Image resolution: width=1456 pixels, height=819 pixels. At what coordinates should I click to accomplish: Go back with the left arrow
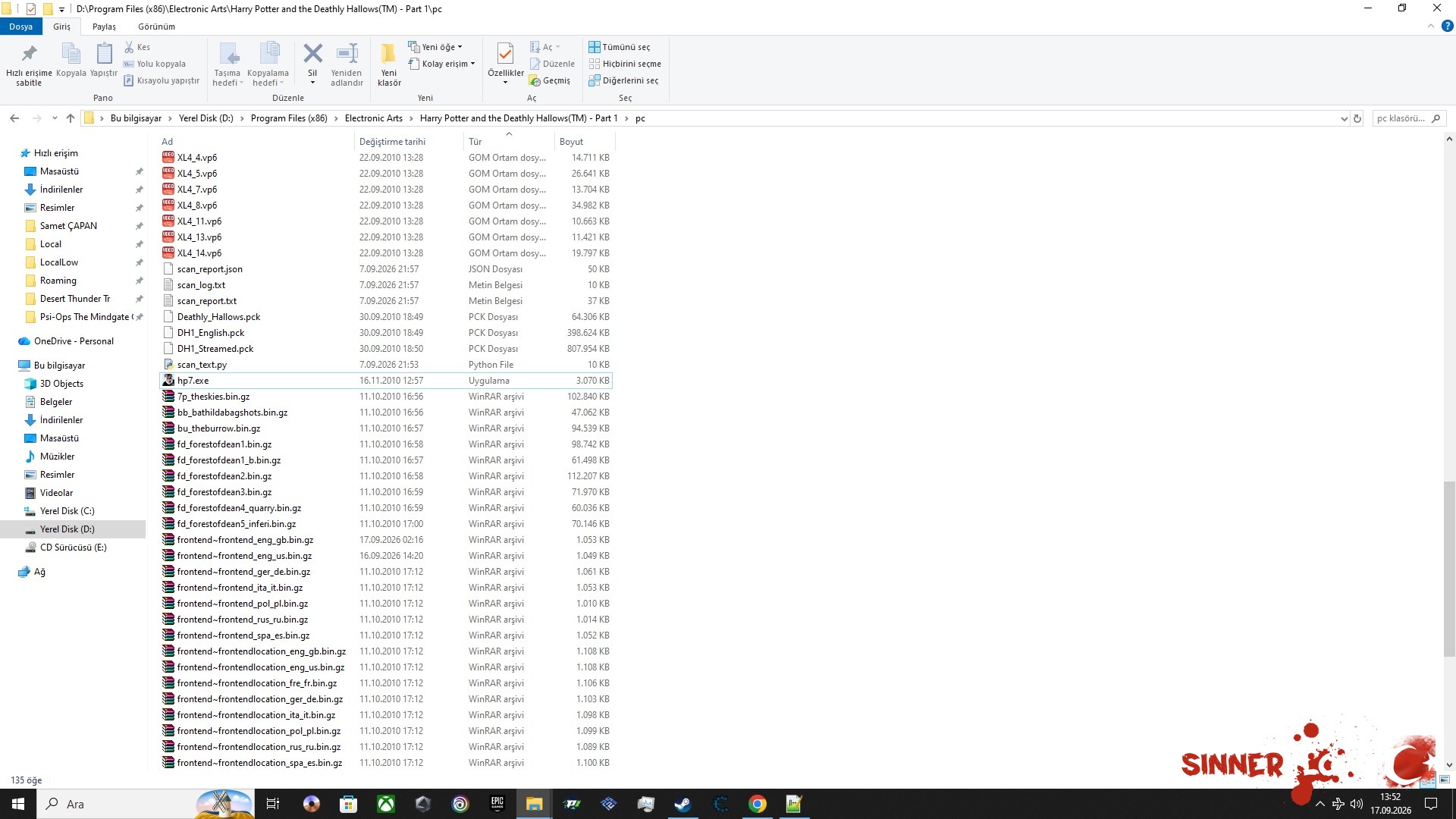click(14, 118)
